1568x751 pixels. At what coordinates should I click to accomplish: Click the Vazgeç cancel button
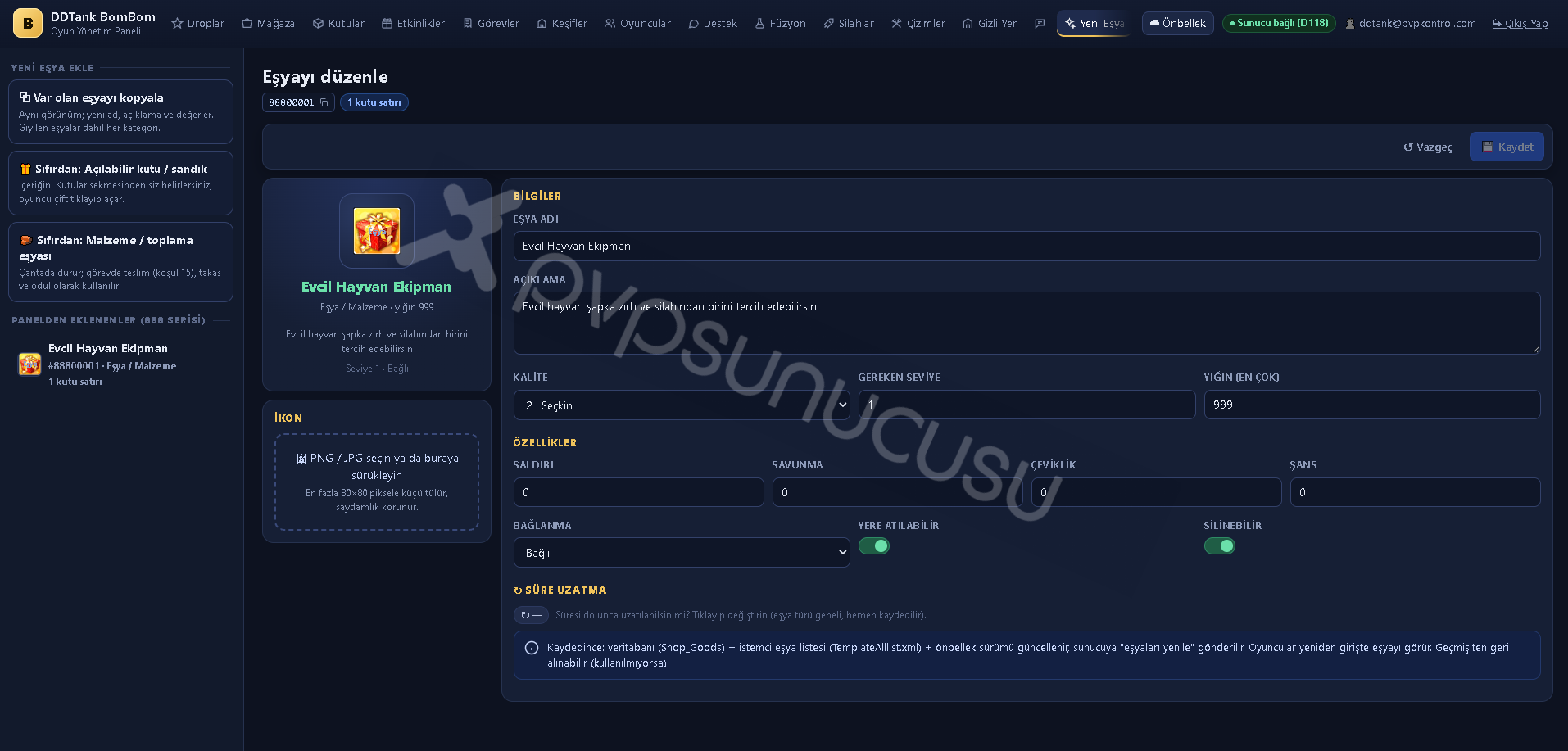click(x=1427, y=147)
